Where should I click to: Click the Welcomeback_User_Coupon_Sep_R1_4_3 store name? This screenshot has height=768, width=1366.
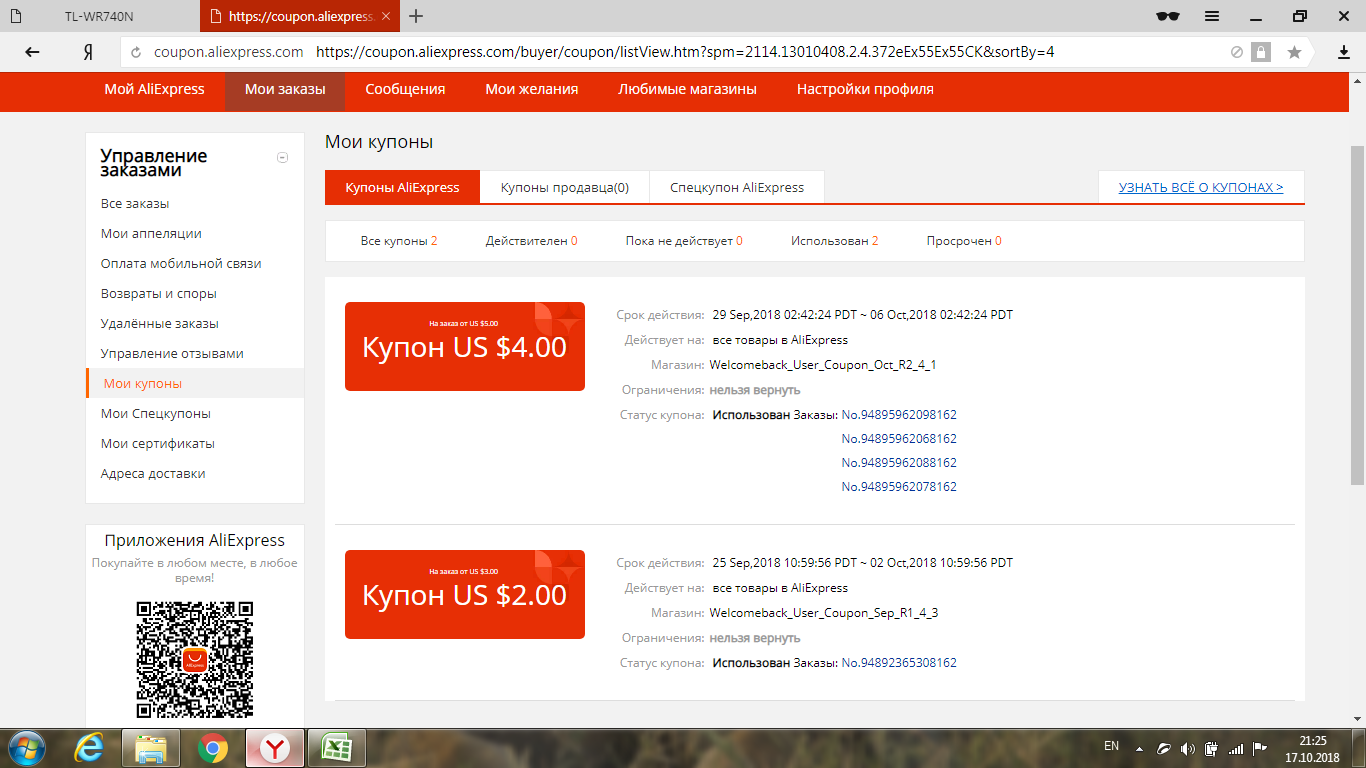tap(824, 613)
